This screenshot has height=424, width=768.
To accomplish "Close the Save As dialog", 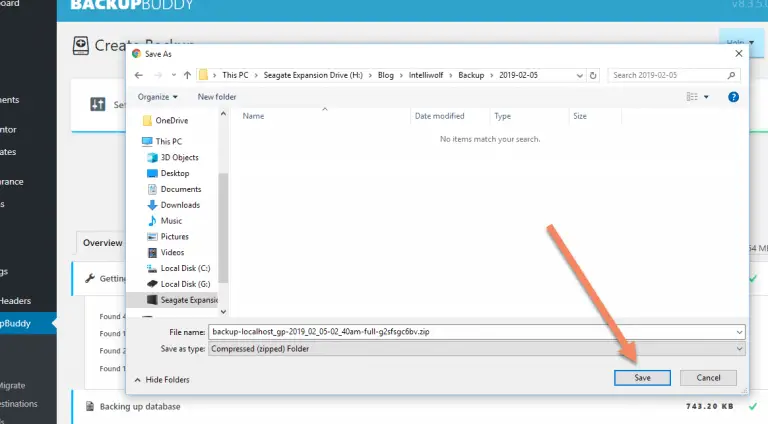I will click(739, 53).
